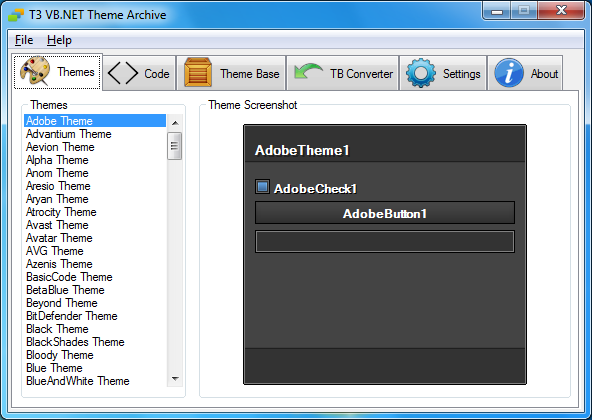Click the dark text field under AdobeButton1
This screenshot has height=420, width=592.
[385, 242]
